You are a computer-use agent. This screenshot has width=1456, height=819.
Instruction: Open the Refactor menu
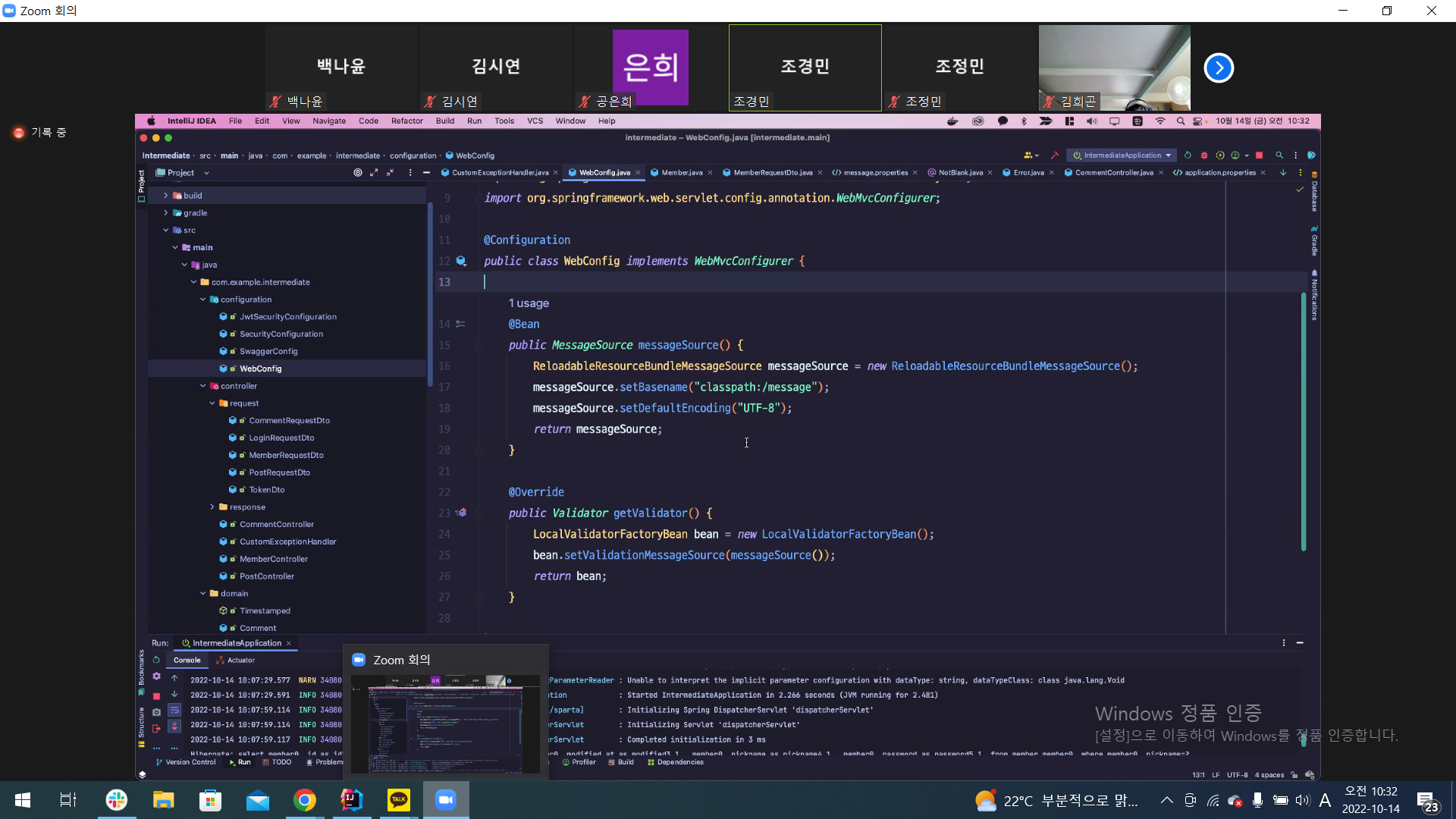(x=406, y=121)
